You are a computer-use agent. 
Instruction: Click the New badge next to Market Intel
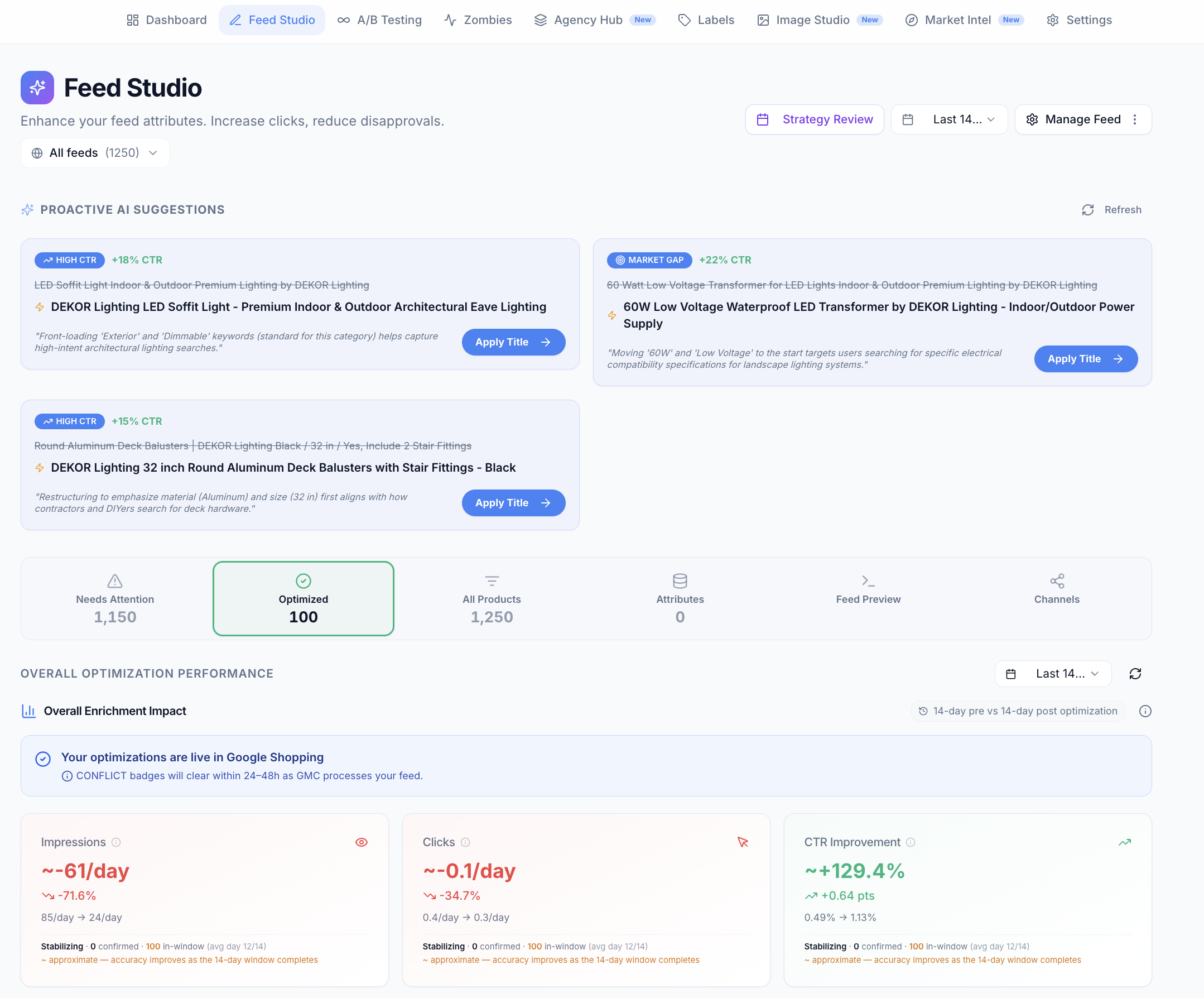click(x=1012, y=20)
